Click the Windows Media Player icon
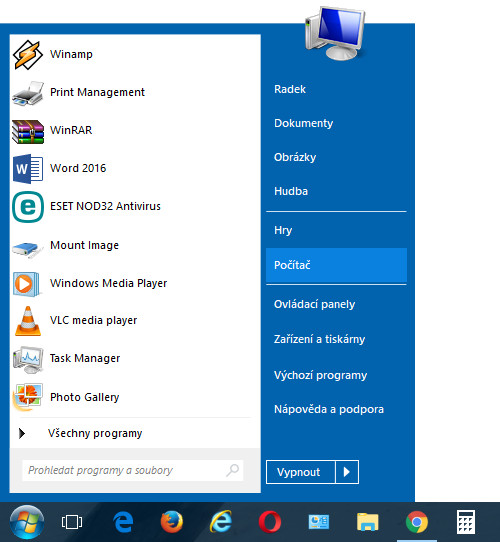The height and width of the screenshot is (542, 500). click(x=27, y=284)
